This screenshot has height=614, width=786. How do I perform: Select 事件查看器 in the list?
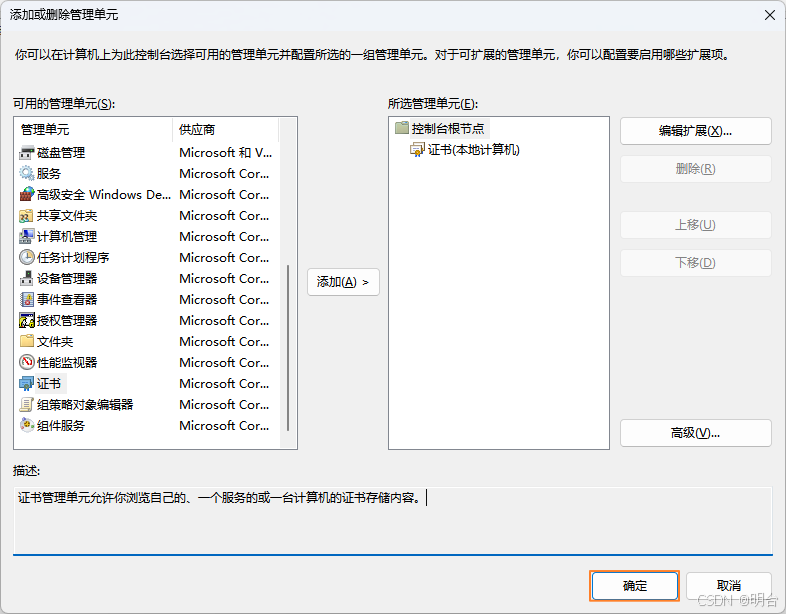pos(67,300)
